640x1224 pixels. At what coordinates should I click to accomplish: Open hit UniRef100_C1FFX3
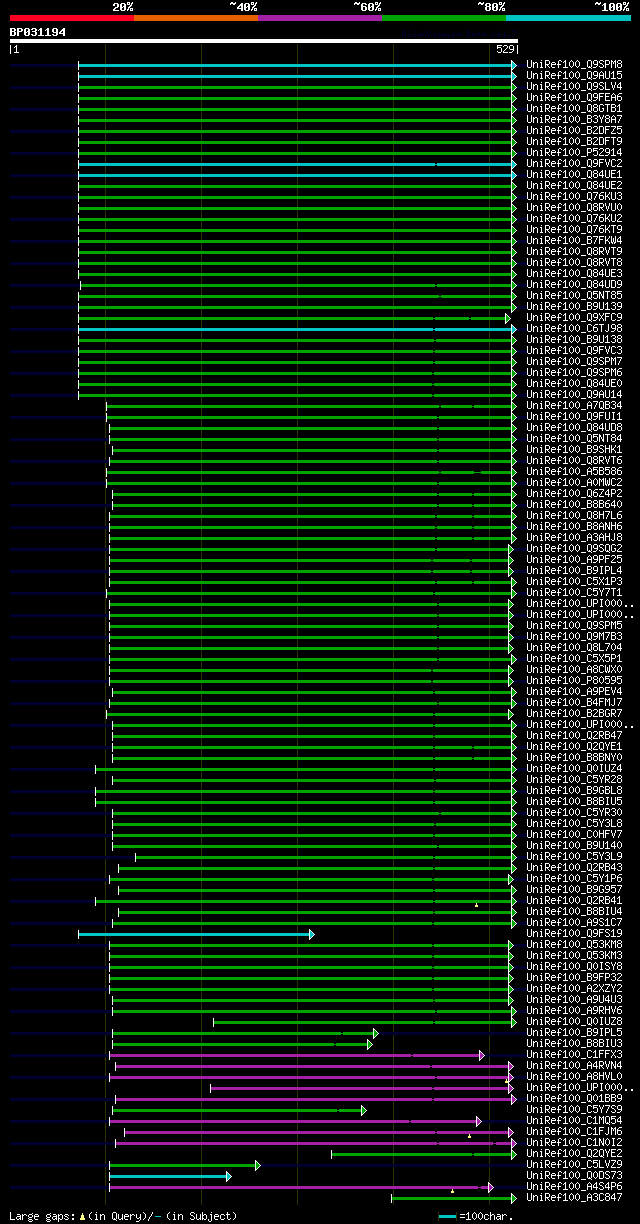(x=574, y=1054)
